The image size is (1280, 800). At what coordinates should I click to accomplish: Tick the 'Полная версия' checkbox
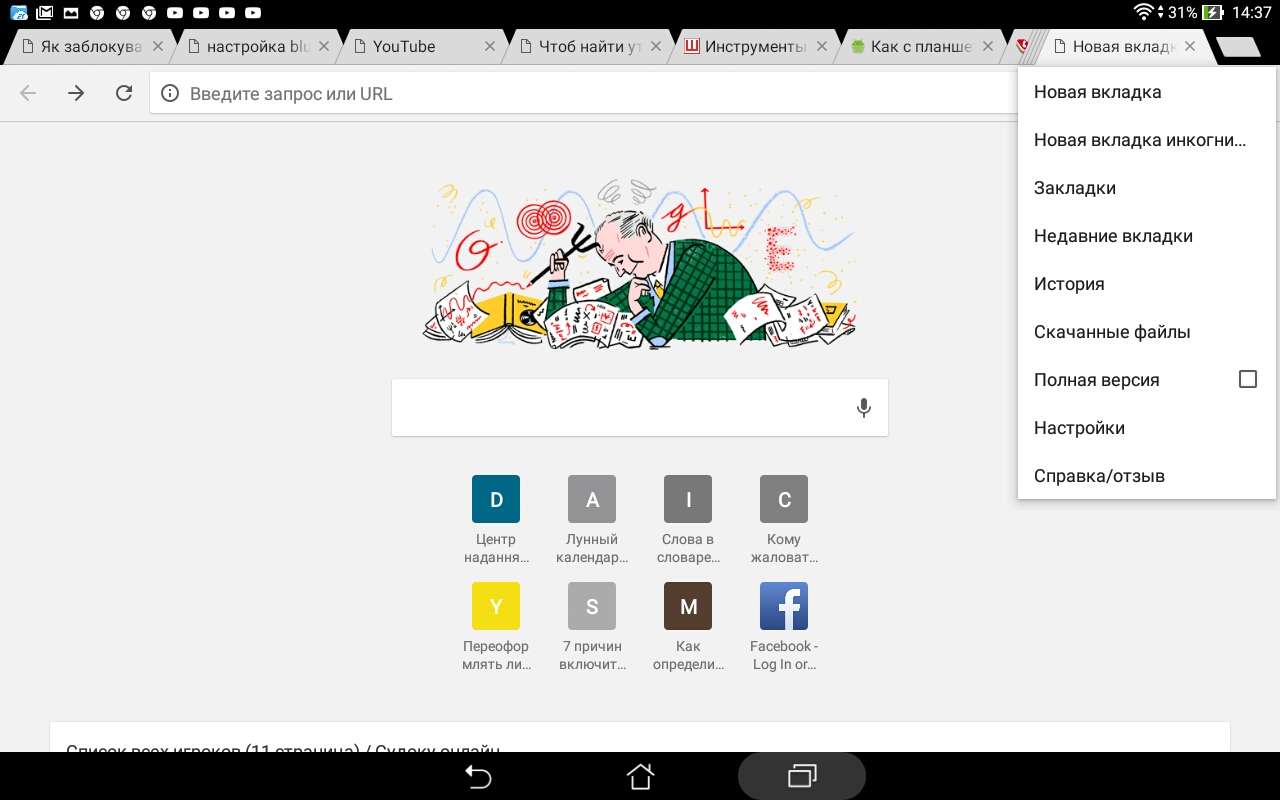1247,379
